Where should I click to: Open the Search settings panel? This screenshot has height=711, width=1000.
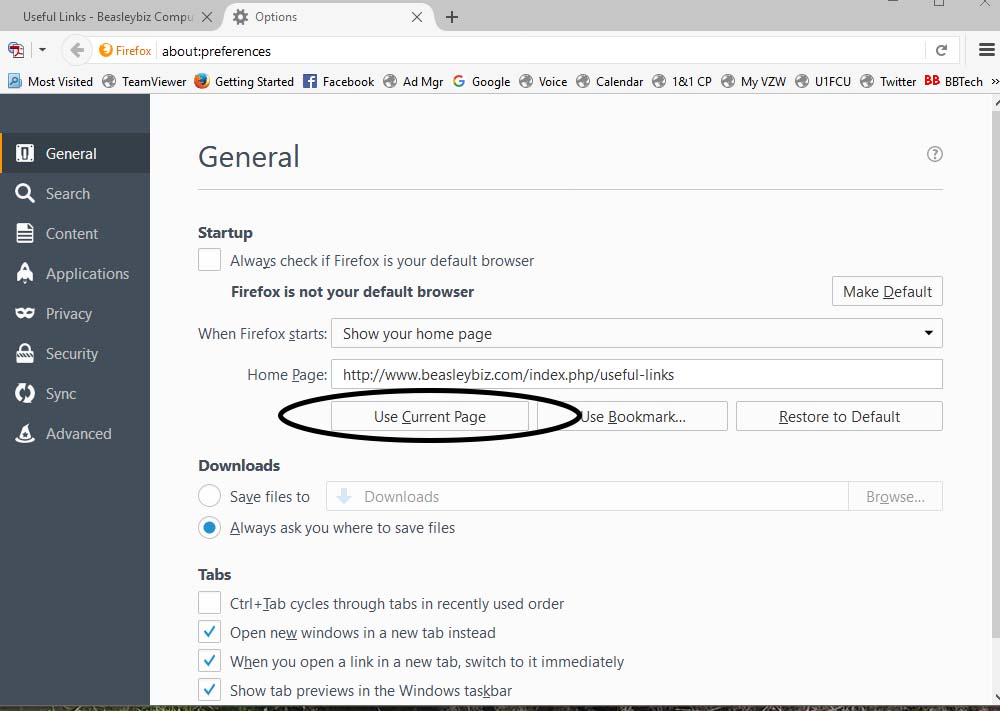(x=65, y=193)
